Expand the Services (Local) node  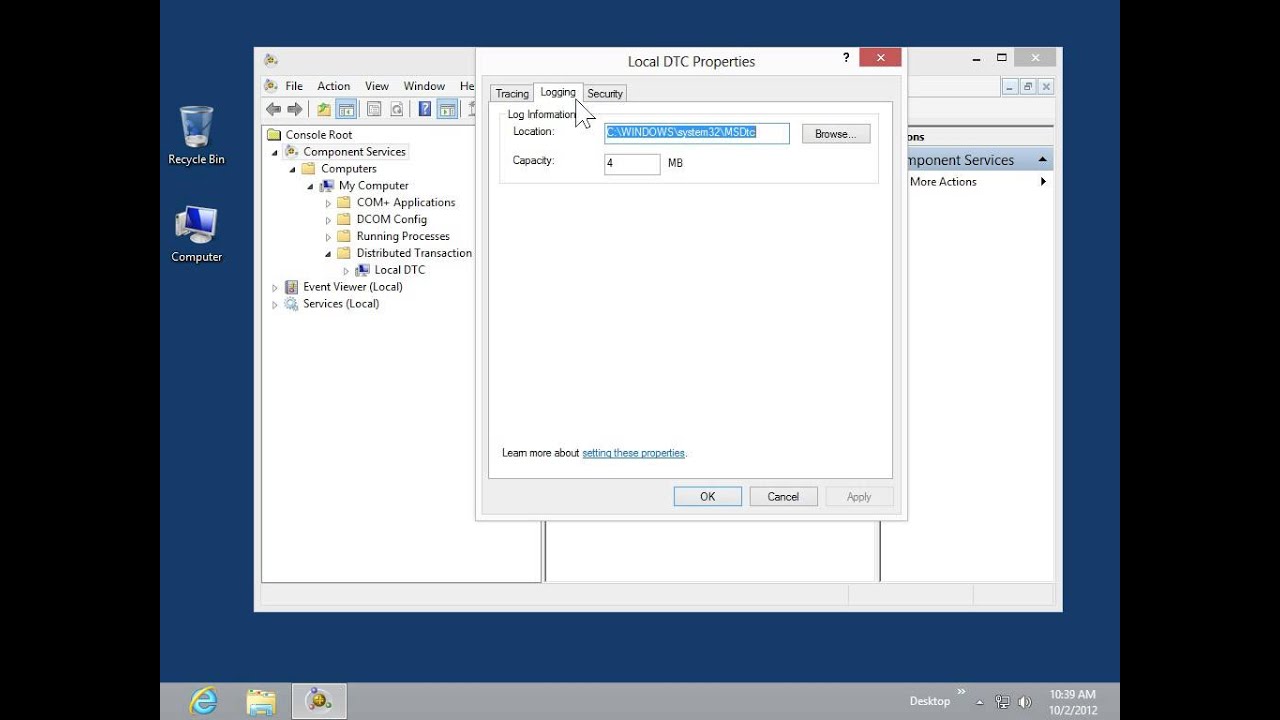pyautogui.click(x=275, y=304)
